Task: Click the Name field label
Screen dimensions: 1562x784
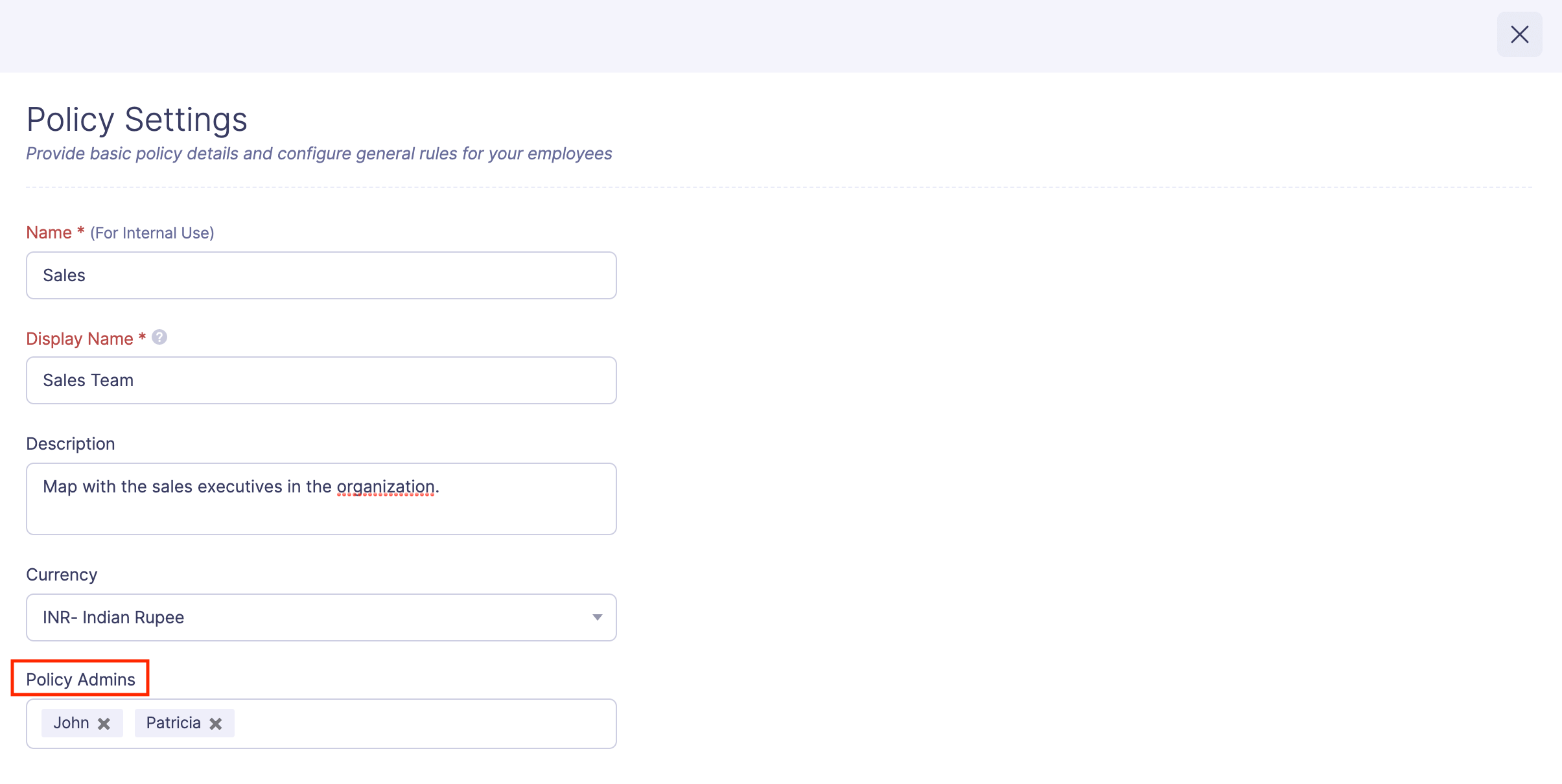Action: [x=51, y=232]
